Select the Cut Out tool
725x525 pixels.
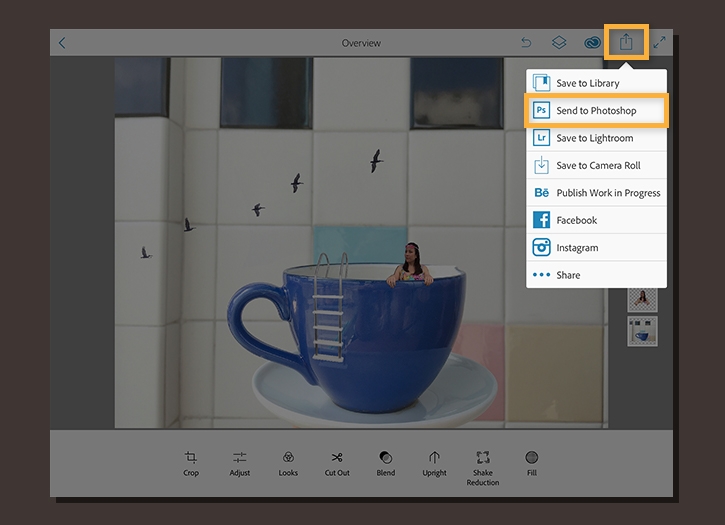[337, 463]
